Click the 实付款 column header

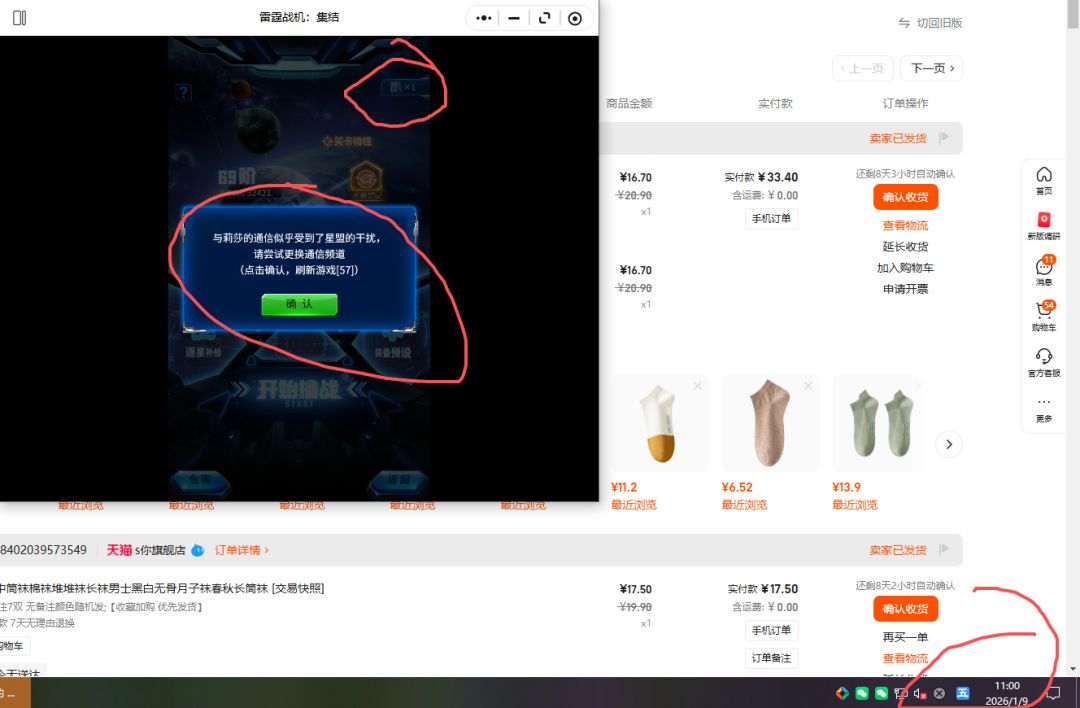[x=776, y=103]
